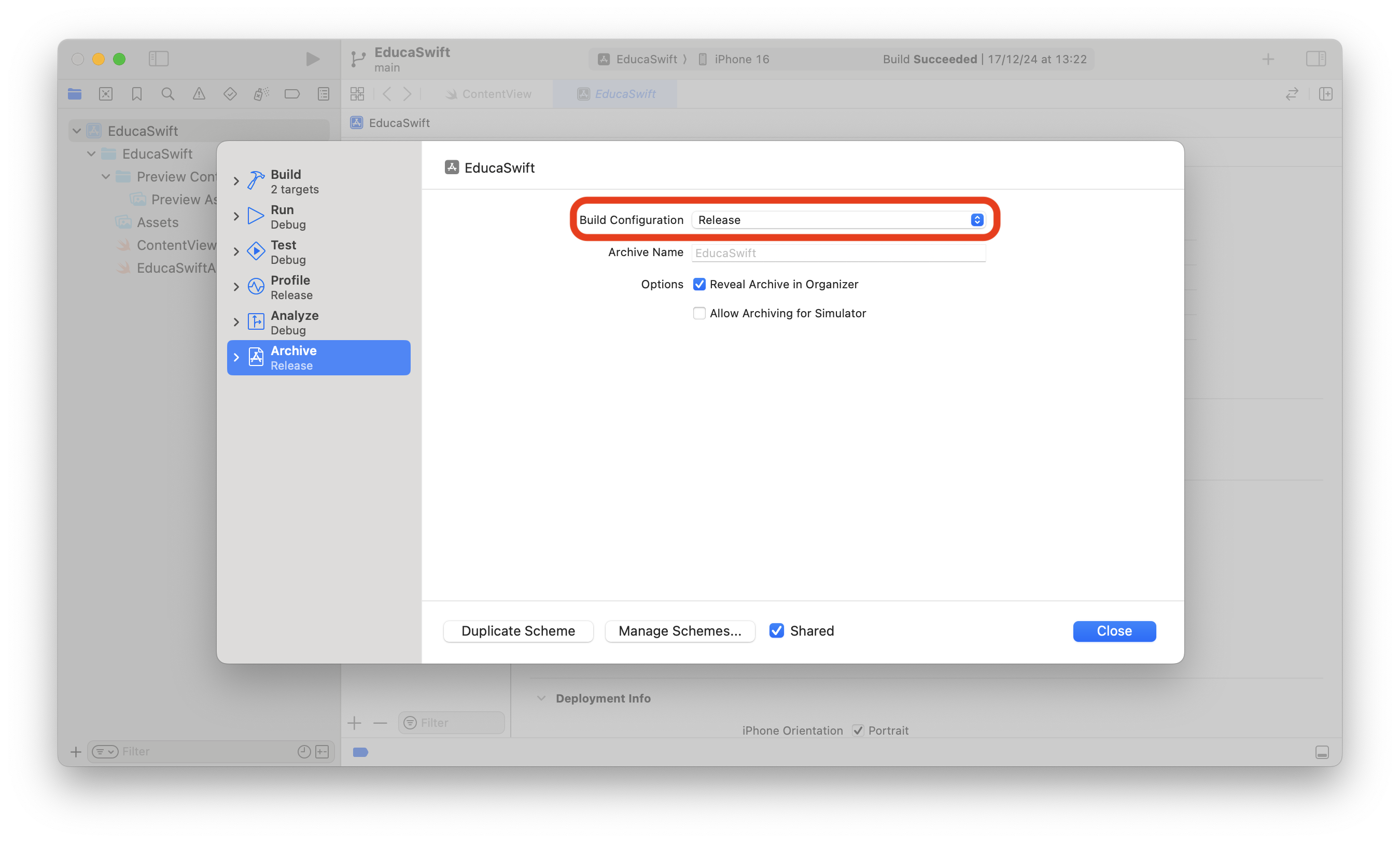The image size is (1400, 843).
Task: Select the Analyze Debug scheme action
Action: [x=318, y=322]
